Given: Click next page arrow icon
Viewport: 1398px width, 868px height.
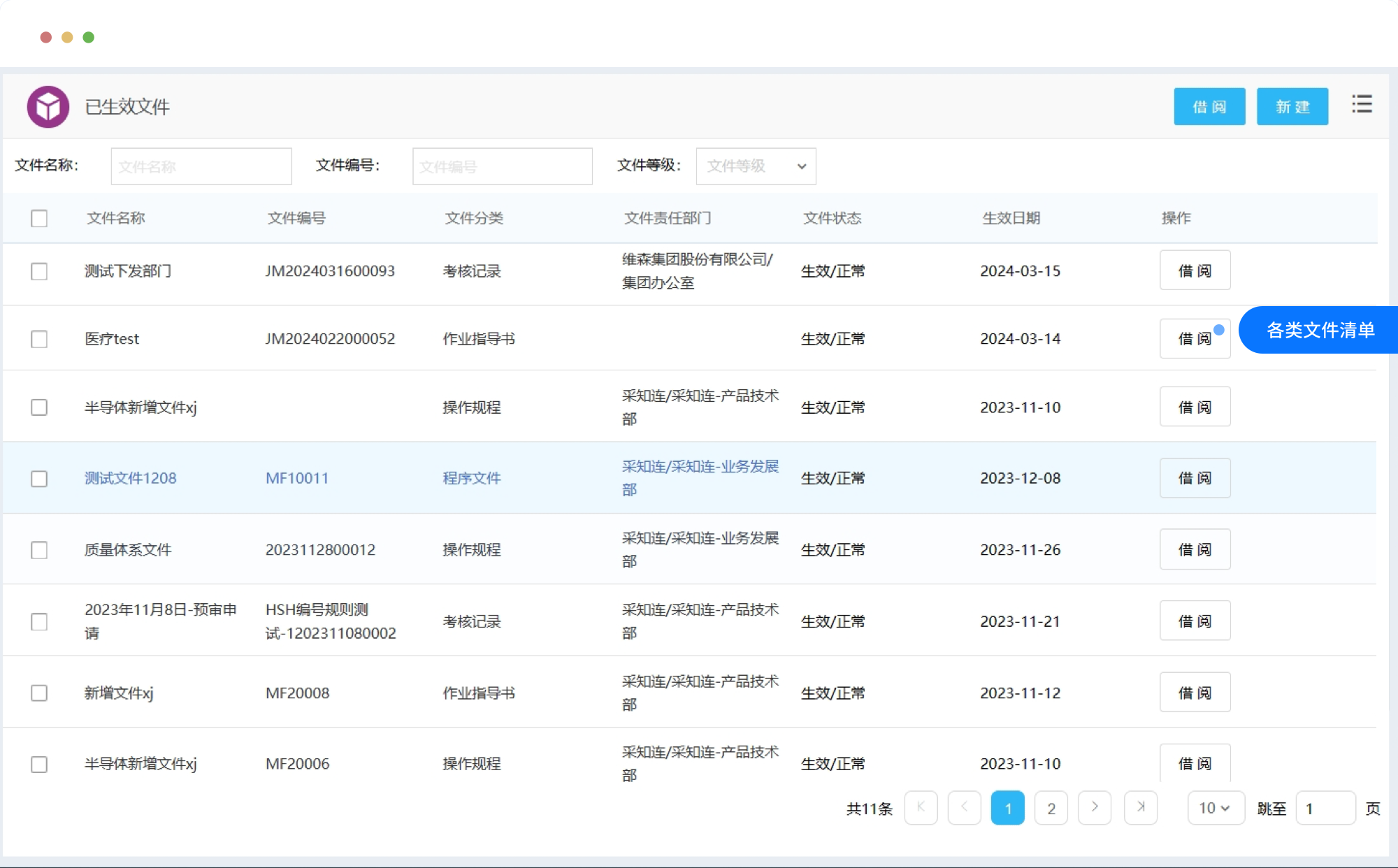Looking at the screenshot, I should pos(1095,808).
